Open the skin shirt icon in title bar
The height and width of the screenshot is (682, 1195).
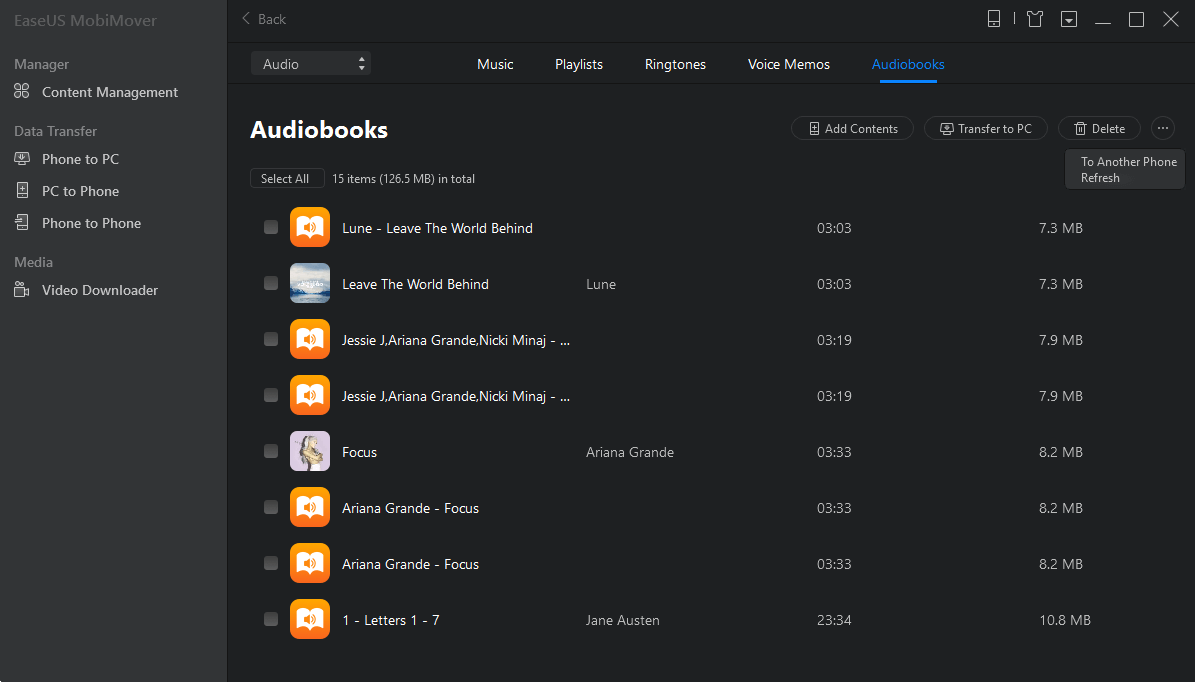click(x=1034, y=19)
